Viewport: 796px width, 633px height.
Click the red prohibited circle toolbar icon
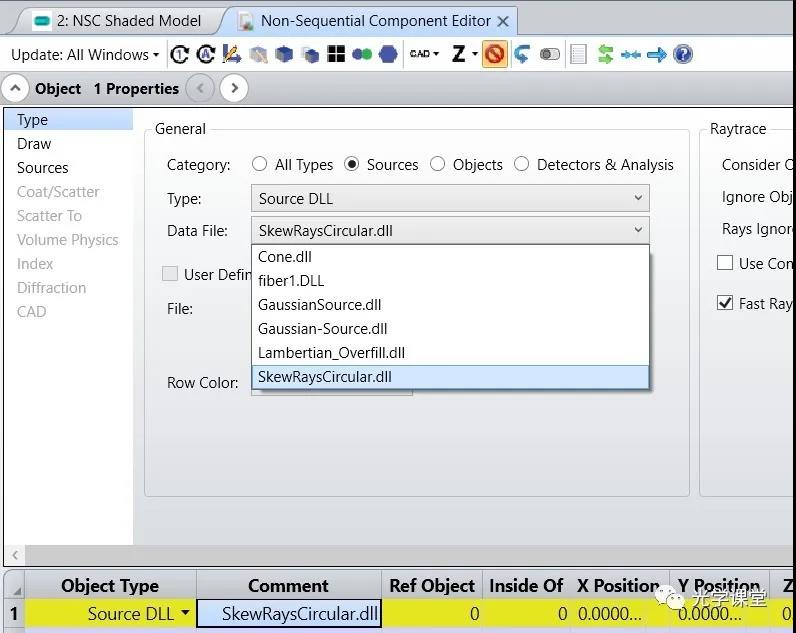[494, 54]
